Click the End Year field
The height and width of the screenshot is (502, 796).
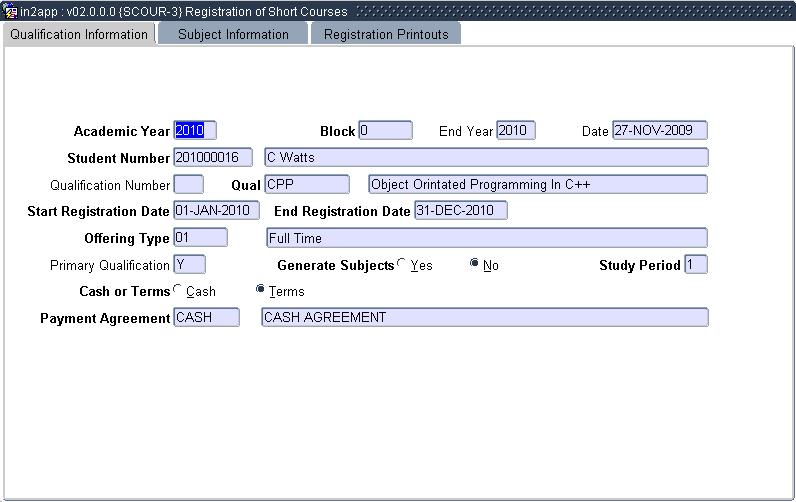[515, 130]
